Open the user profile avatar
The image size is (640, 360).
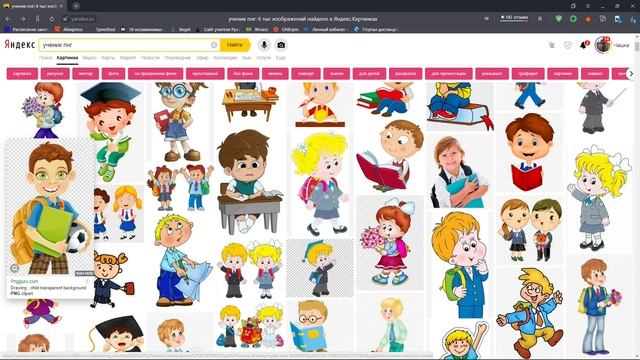click(602, 45)
